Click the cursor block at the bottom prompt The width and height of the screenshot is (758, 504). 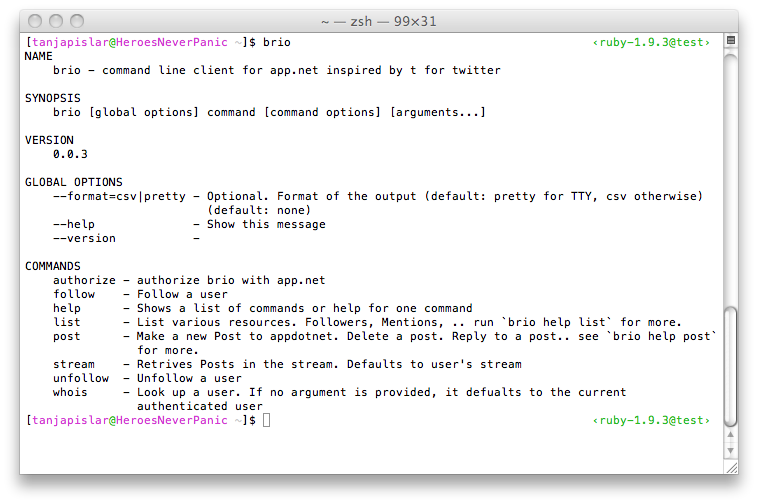266,420
